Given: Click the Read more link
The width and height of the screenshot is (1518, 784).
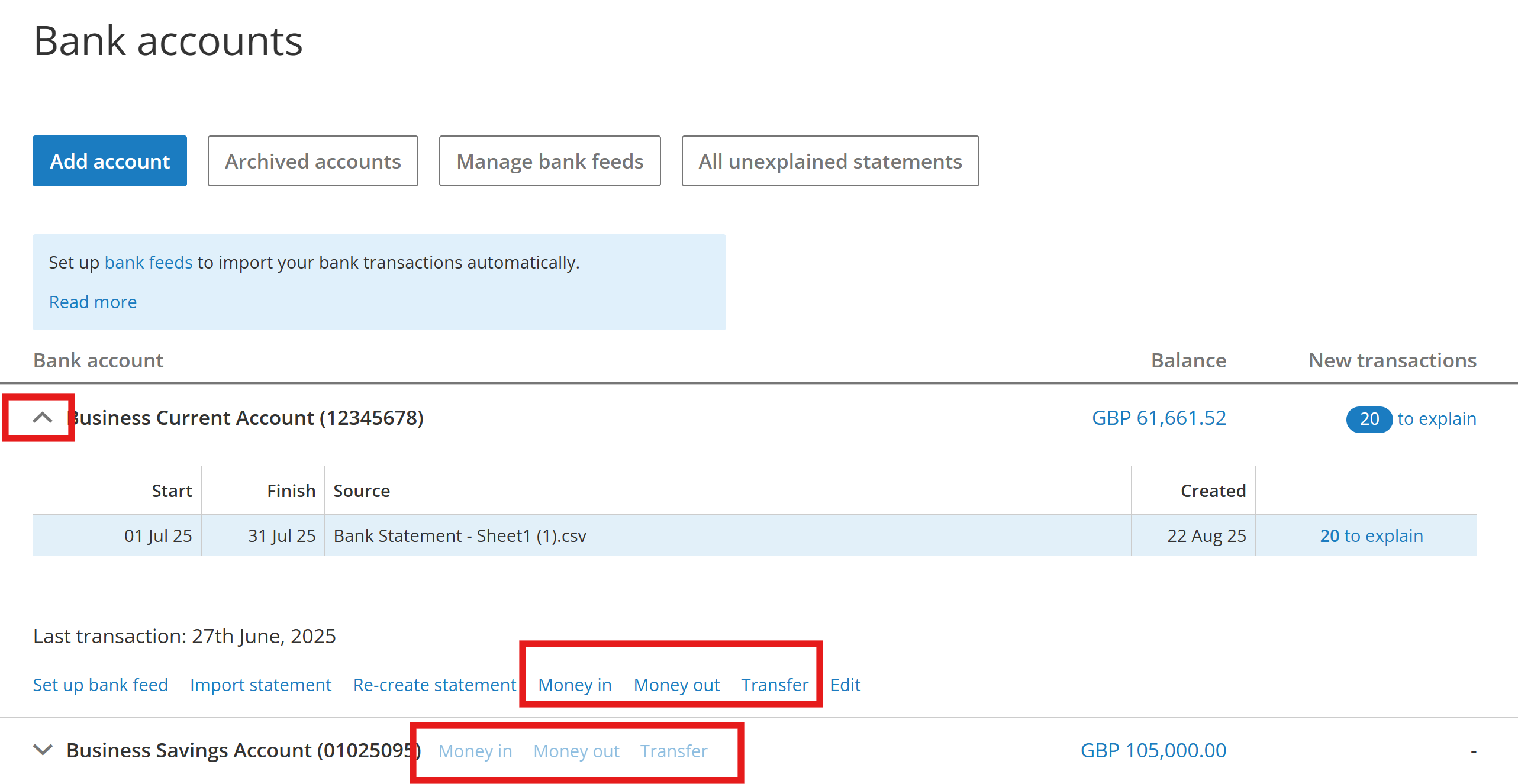Looking at the screenshot, I should pos(93,302).
